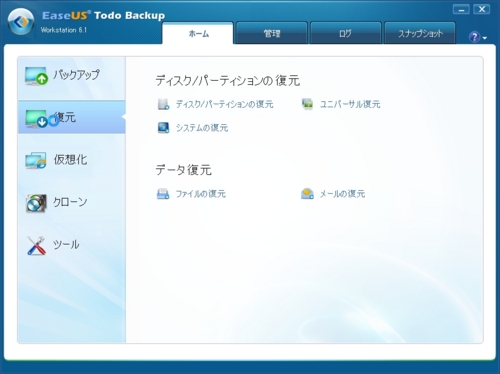Click the EaseUS Todo Backup title text
500x374 pixels.
pyautogui.click(x=103, y=15)
